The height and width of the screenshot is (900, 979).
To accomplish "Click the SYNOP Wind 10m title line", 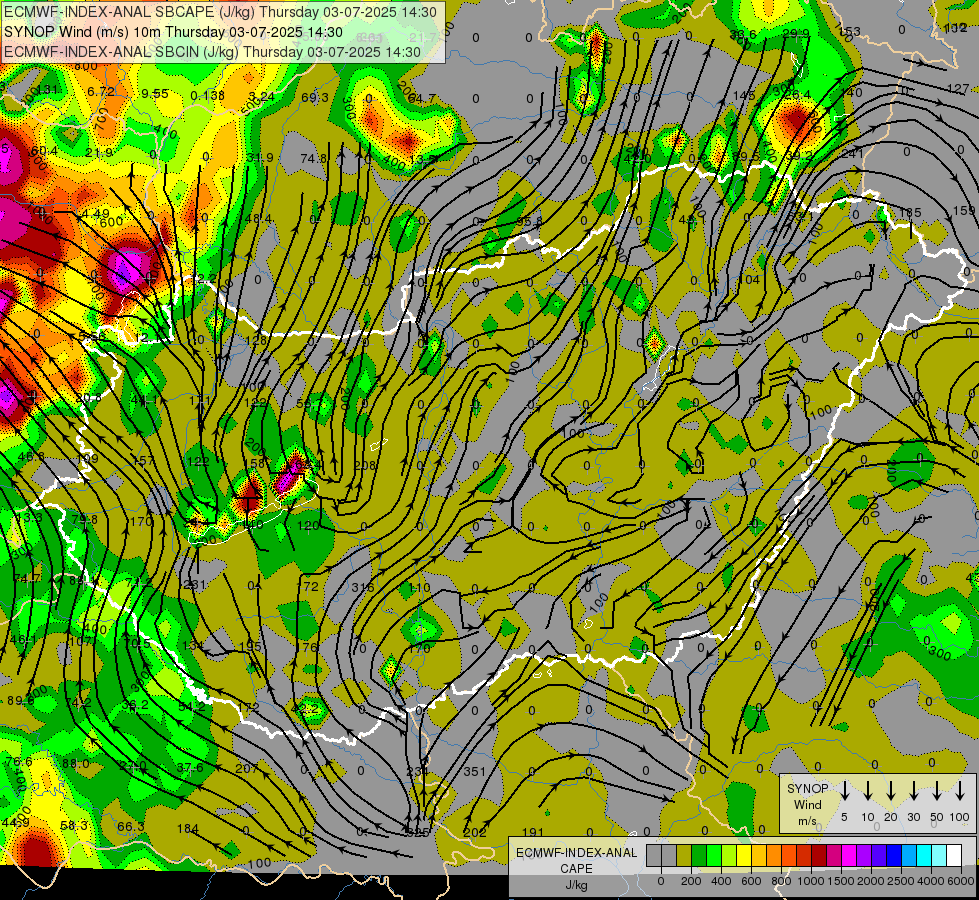I will [x=173, y=32].
